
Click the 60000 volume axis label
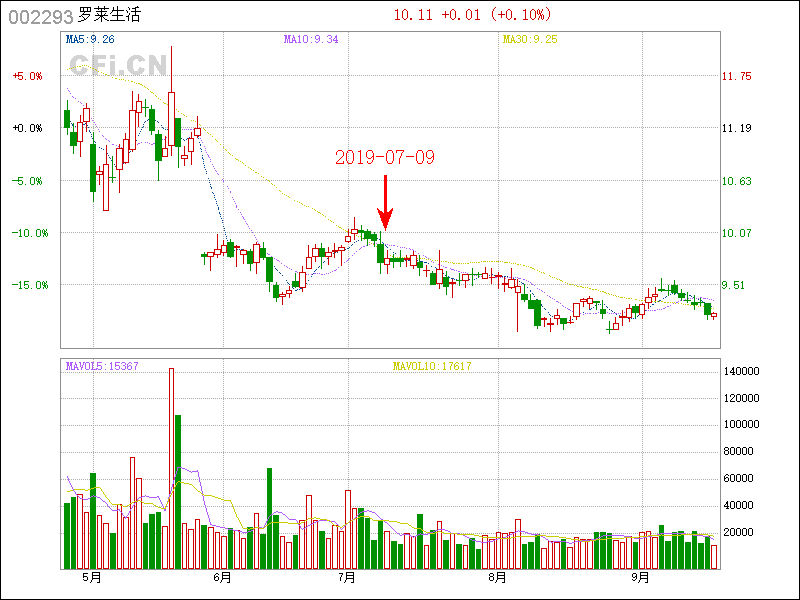point(739,478)
